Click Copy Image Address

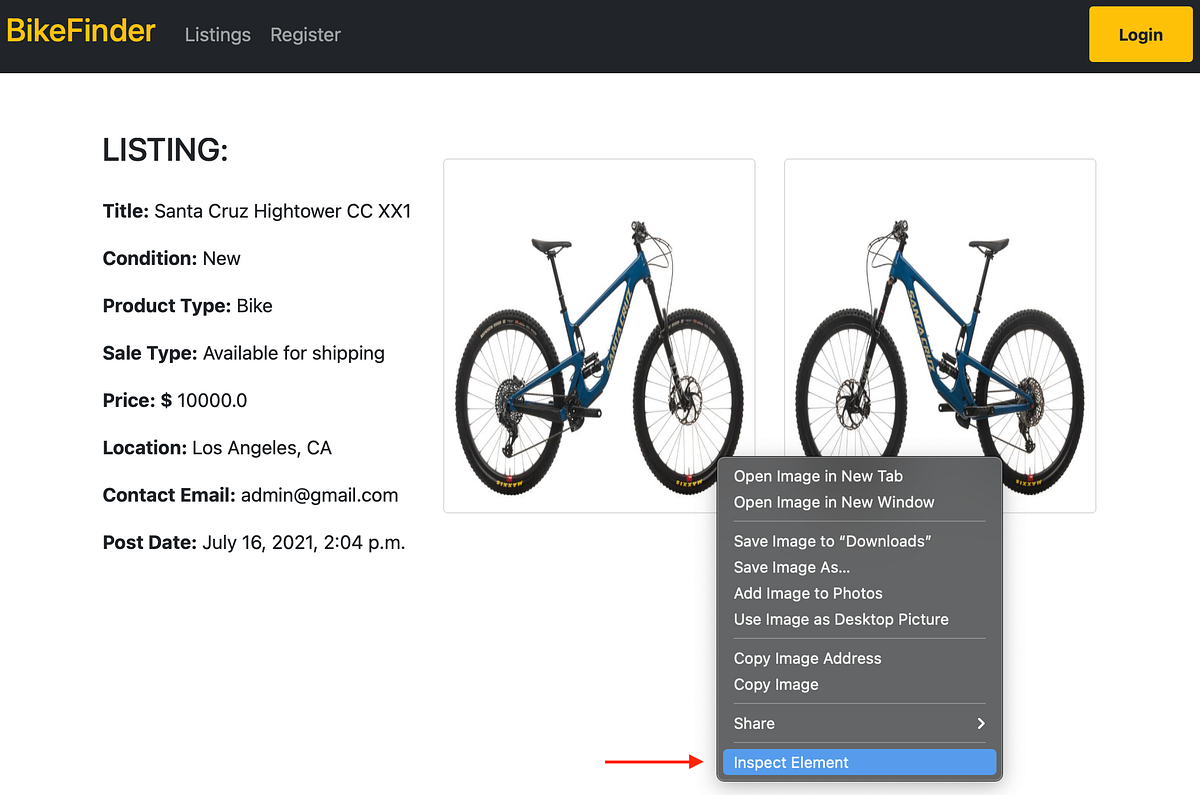click(807, 658)
